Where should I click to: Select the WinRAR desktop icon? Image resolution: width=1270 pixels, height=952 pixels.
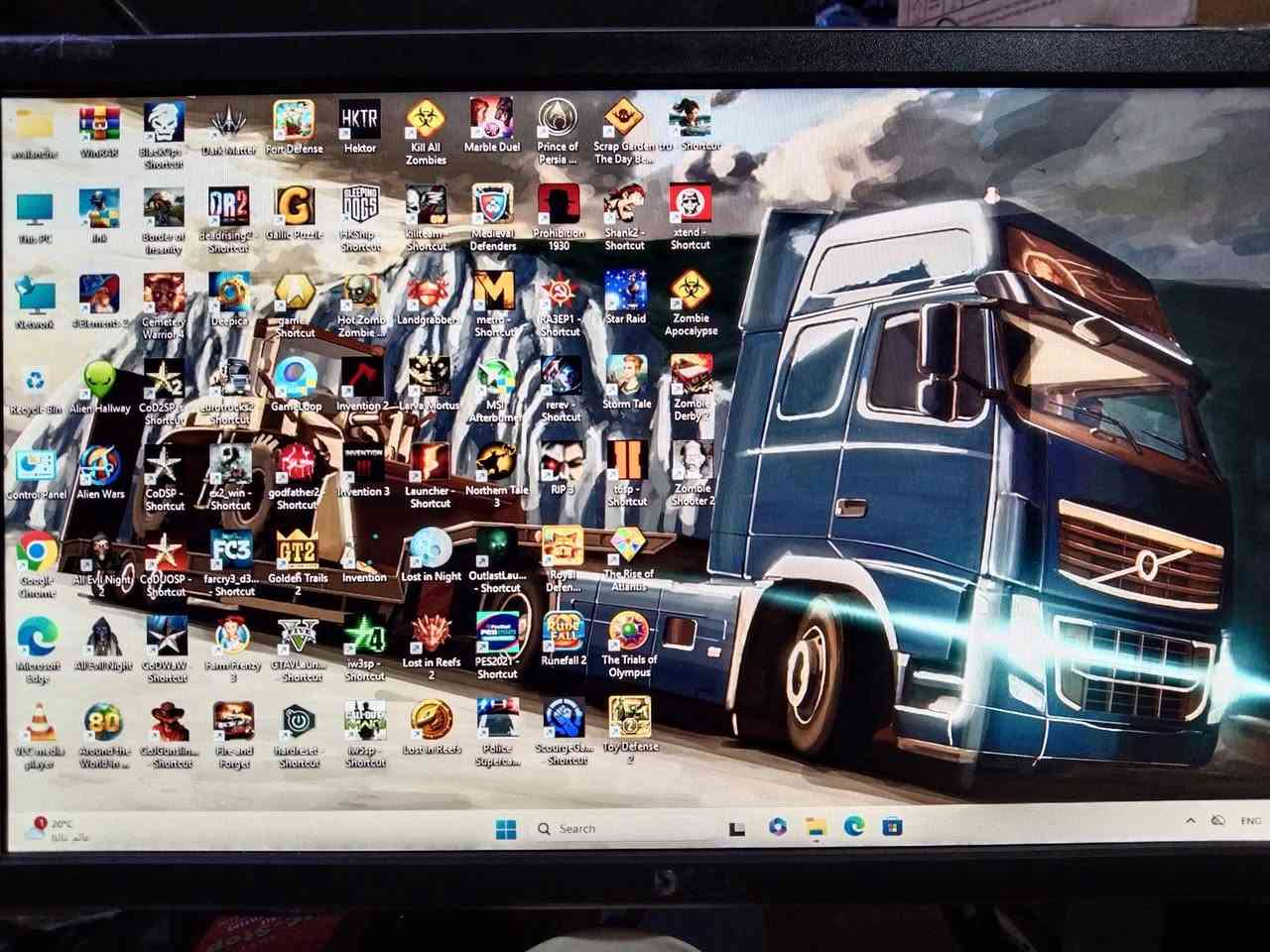point(99,125)
